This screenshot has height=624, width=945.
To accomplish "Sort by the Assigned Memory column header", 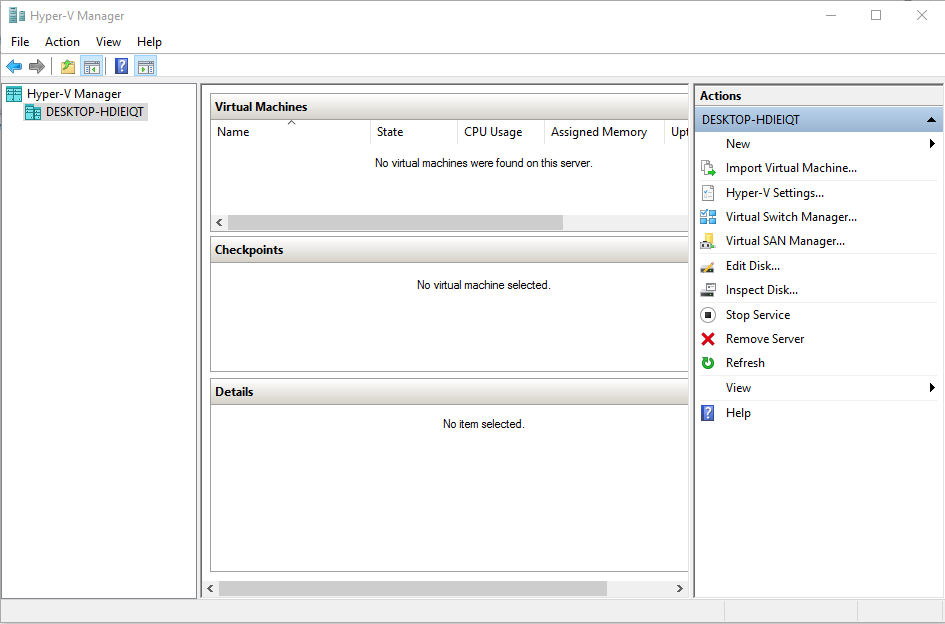I will [606, 131].
